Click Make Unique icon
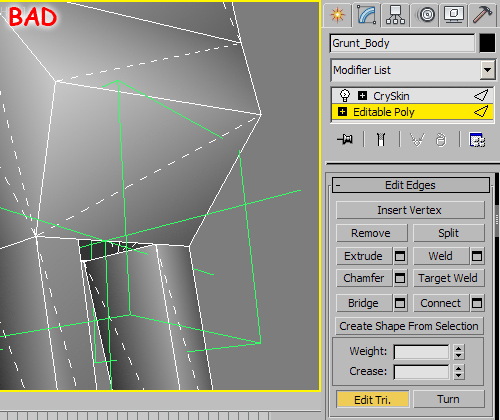Viewport: 500px width, 420px height. (x=417, y=139)
